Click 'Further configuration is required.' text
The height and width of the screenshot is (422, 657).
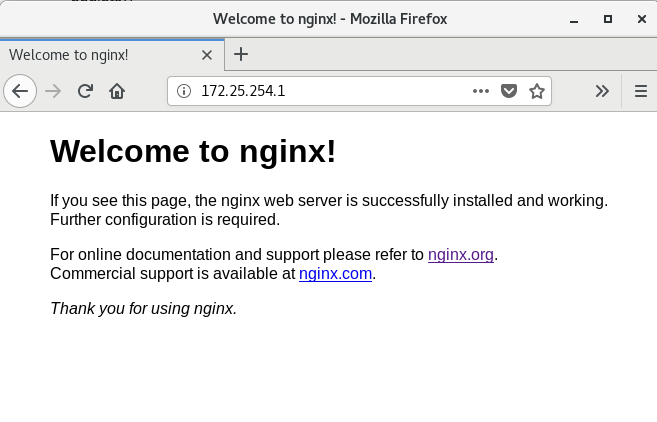pyautogui.click(x=165, y=220)
